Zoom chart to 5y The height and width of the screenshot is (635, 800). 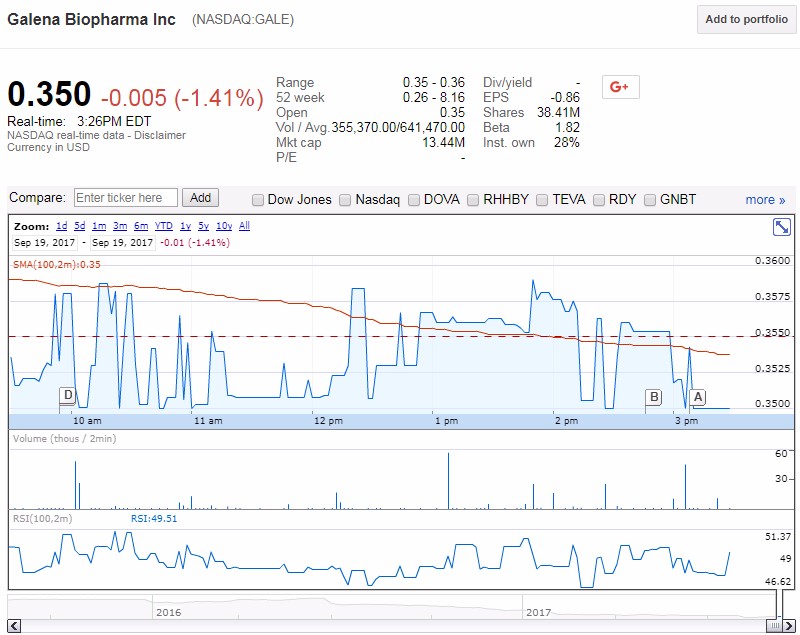(x=204, y=226)
